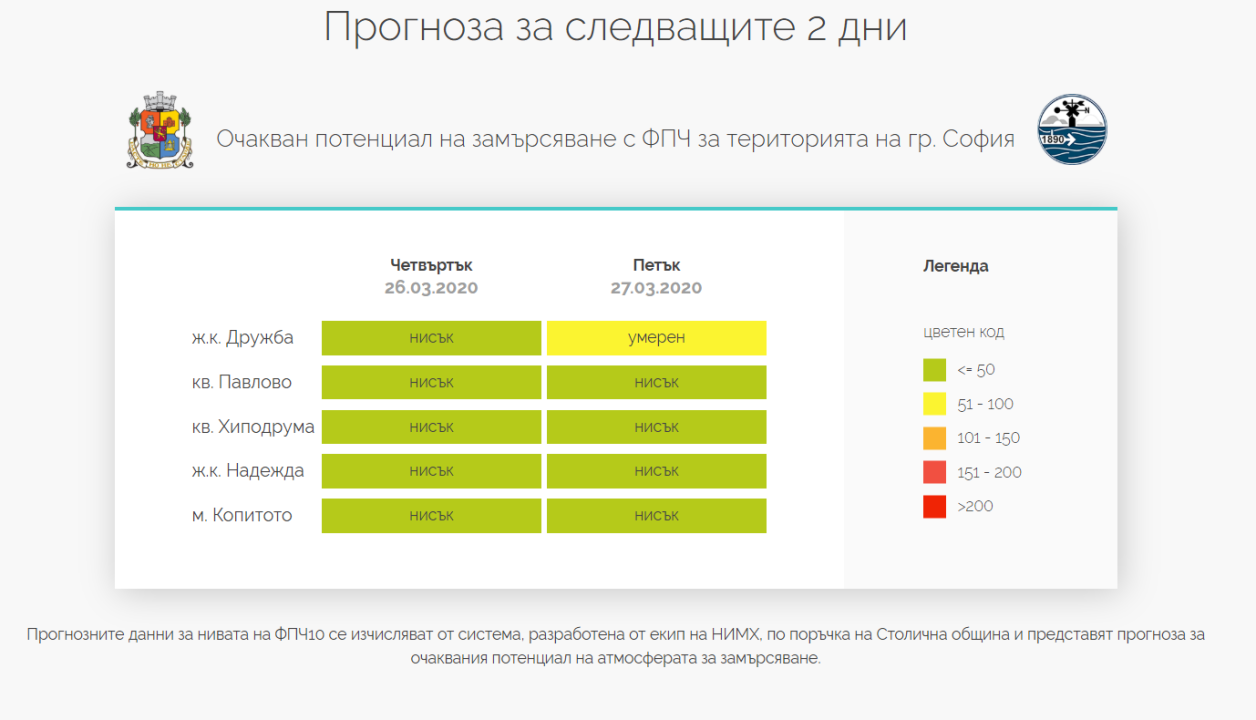Click the NIMH 1890 round logo
The image size is (1256, 720).
[1072, 130]
